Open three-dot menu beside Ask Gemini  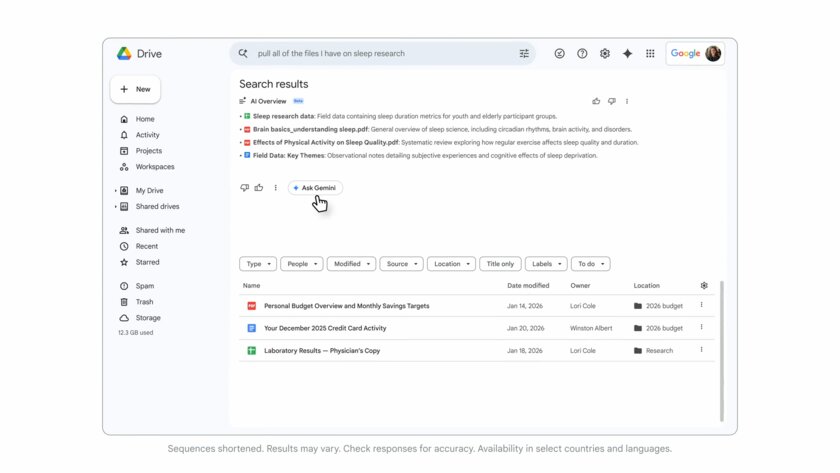click(x=275, y=187)
